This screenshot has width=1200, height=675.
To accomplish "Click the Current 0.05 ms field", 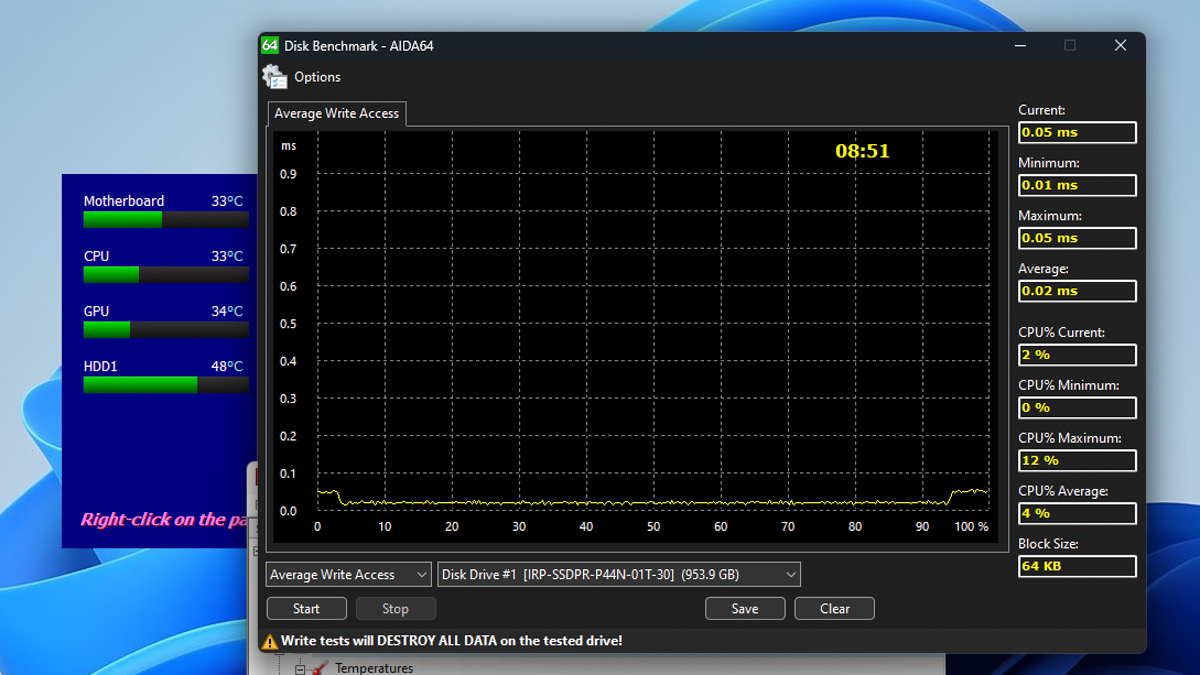I will [x=1077, y=132].
